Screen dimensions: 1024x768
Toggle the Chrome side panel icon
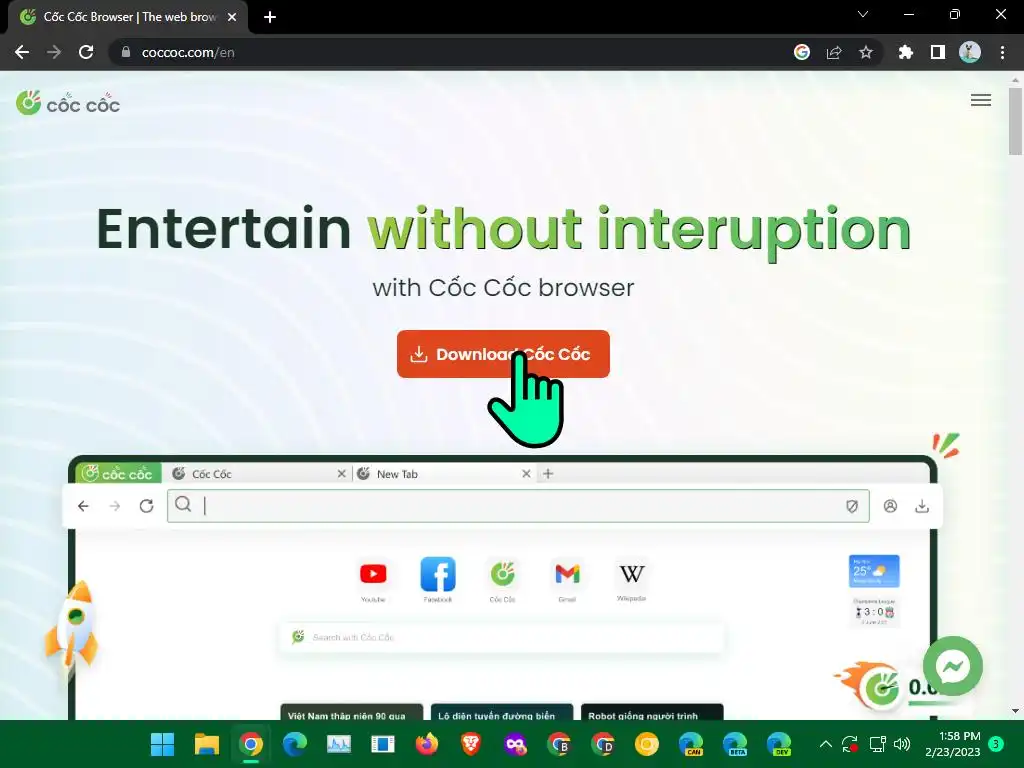pos(938,52)
